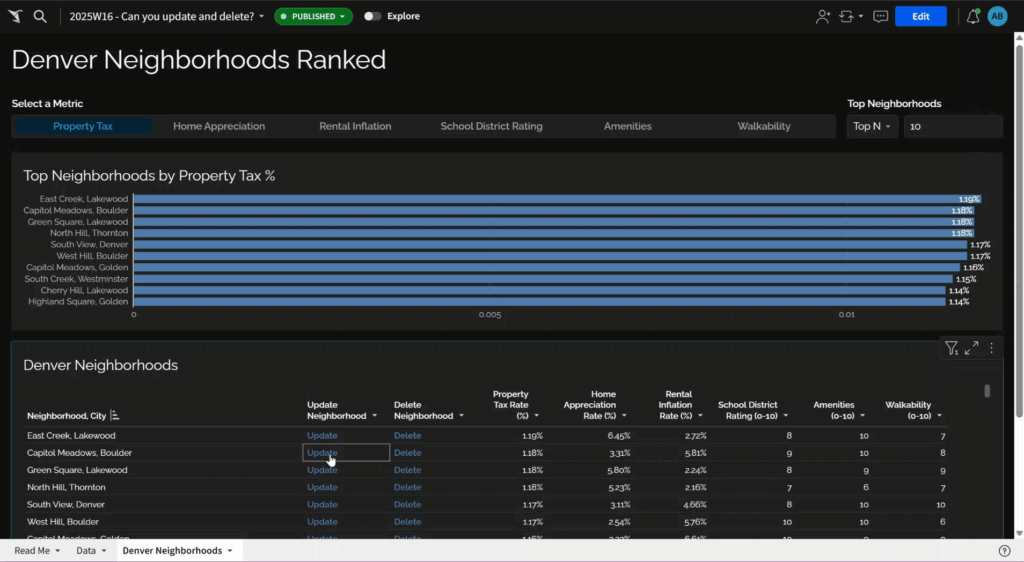Open Property Tax Rate column menu arrow
1024x562 pixels.
pos(536,416)
